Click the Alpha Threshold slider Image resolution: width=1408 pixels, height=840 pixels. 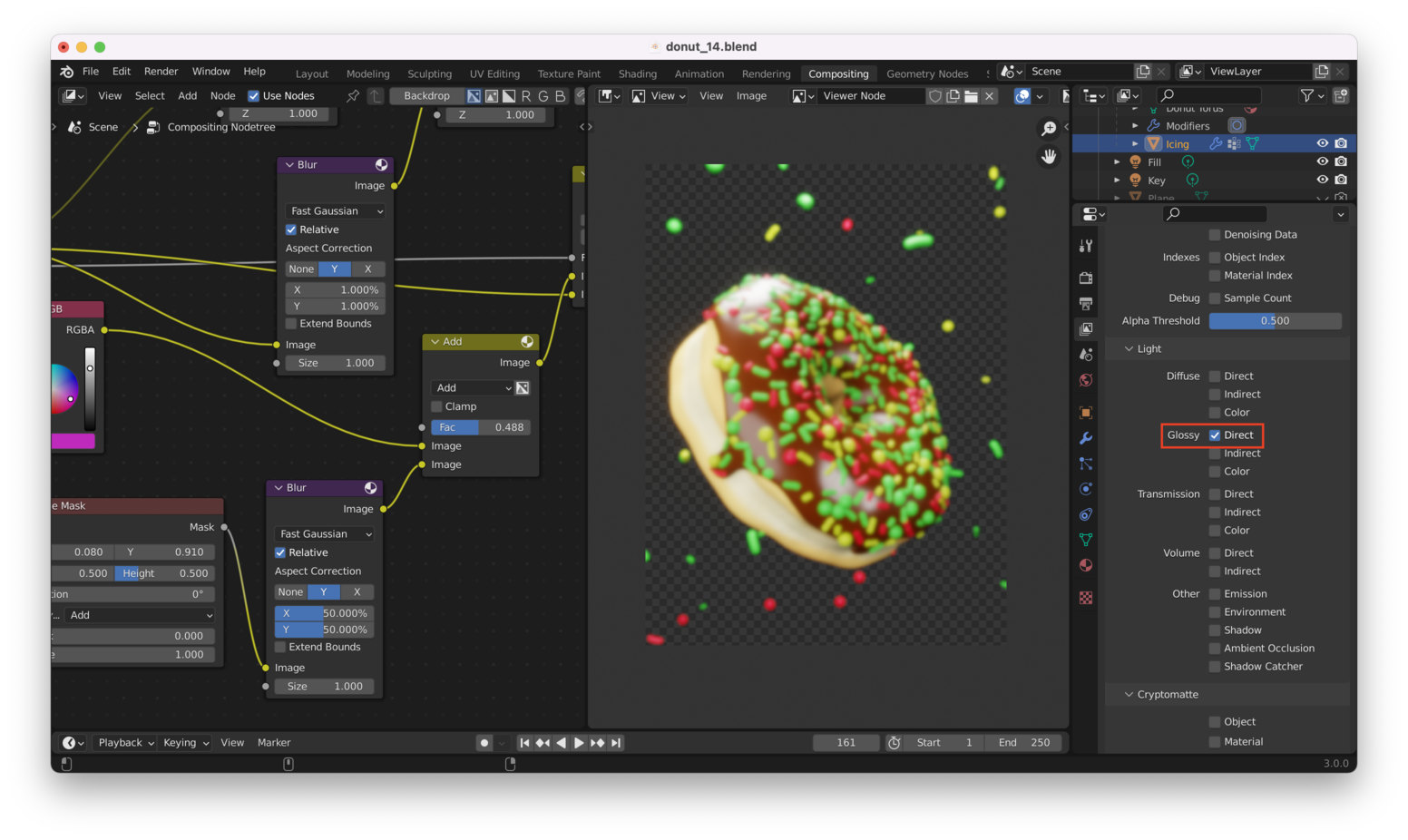click(1275, 321)
